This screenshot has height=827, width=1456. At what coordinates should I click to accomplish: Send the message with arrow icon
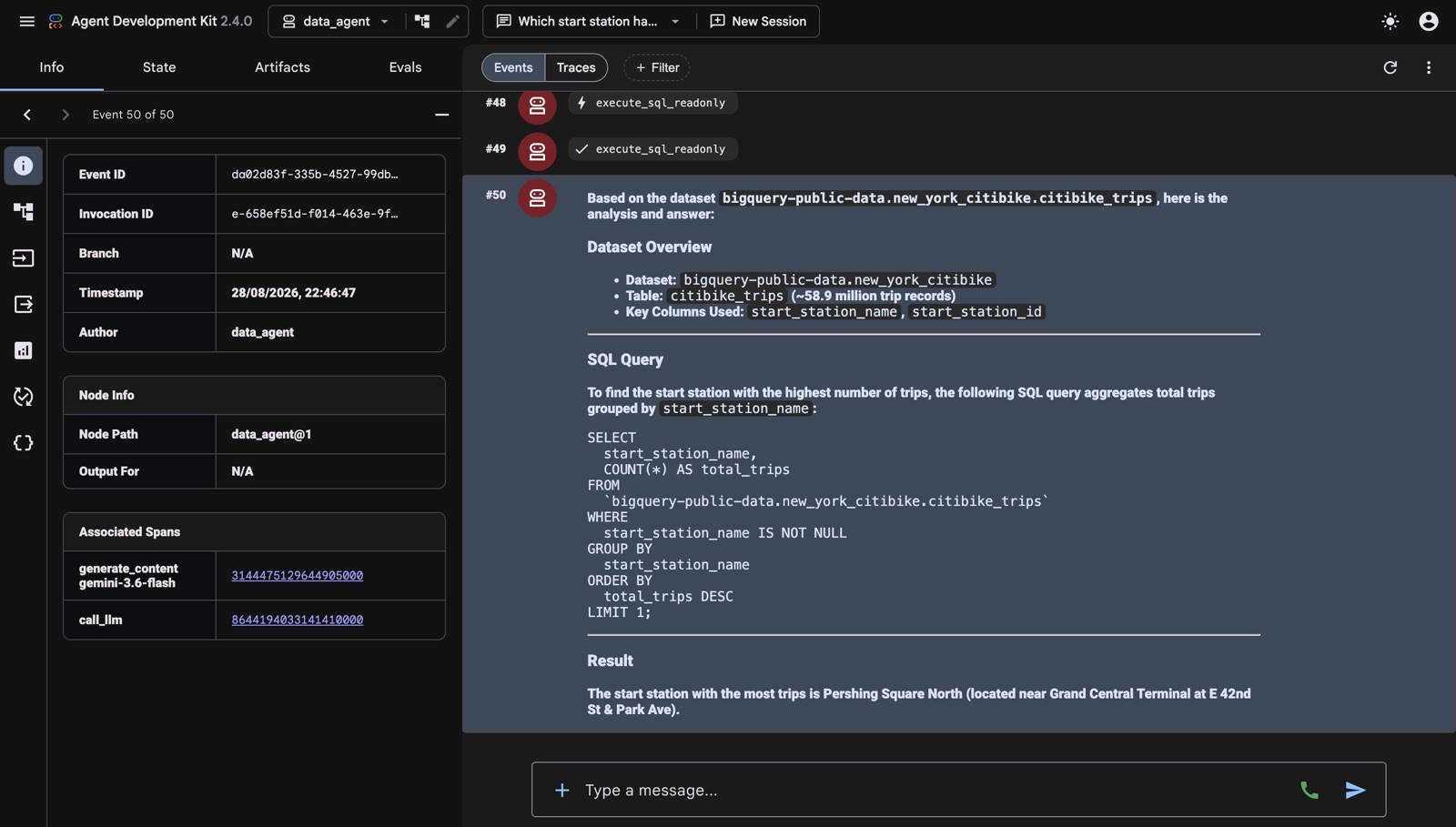point(1355,790)
